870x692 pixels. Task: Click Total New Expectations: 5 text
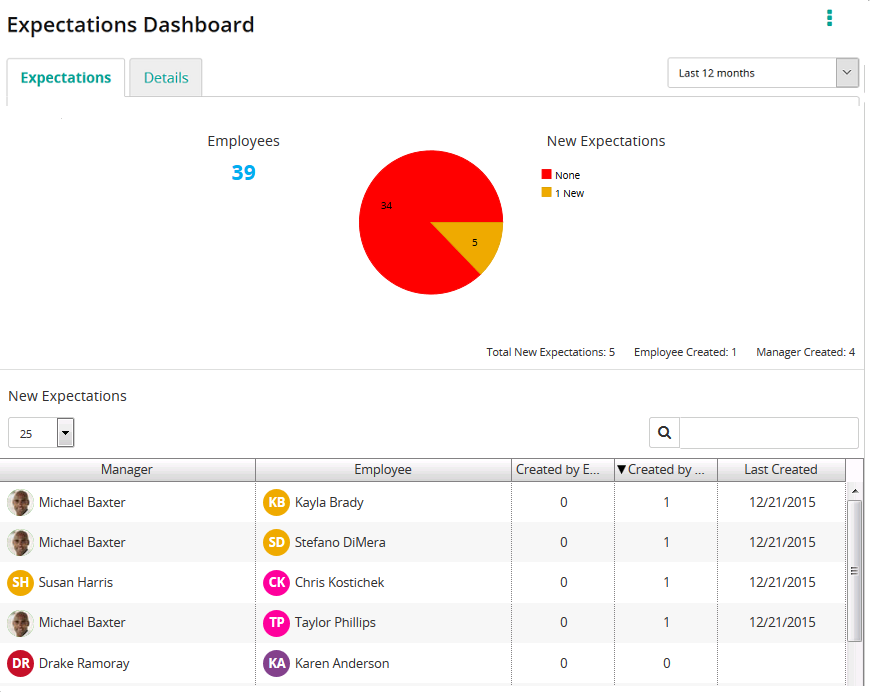(x=550, y=352)
